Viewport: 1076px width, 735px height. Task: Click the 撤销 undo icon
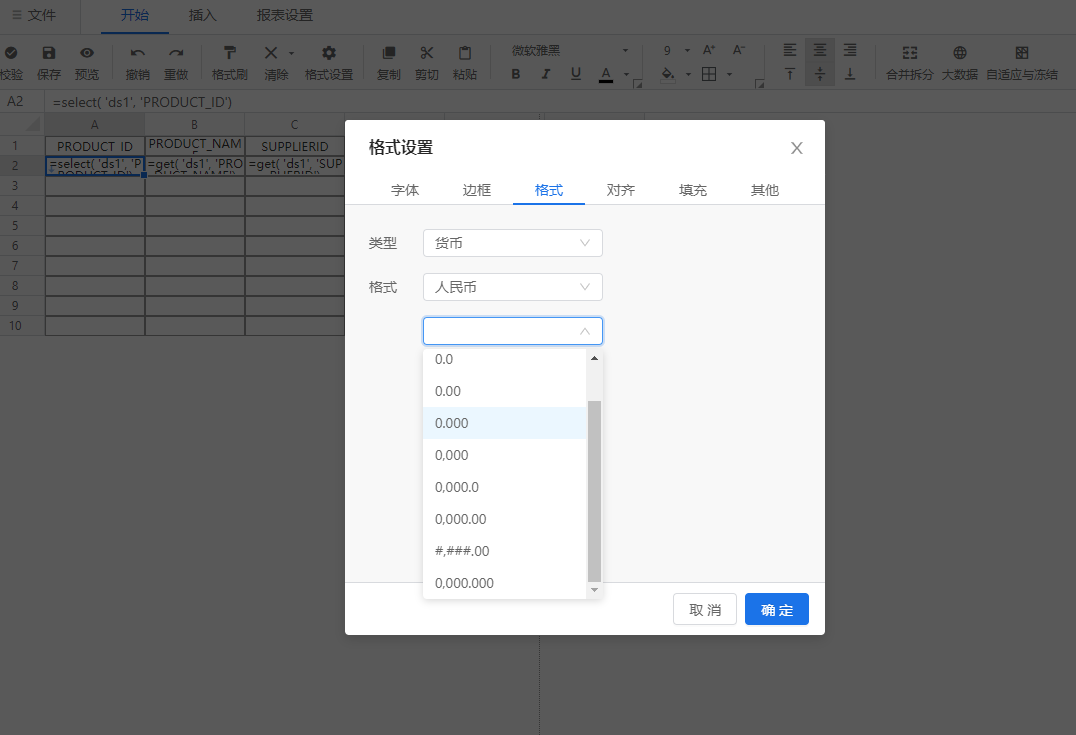coord(137,53)
